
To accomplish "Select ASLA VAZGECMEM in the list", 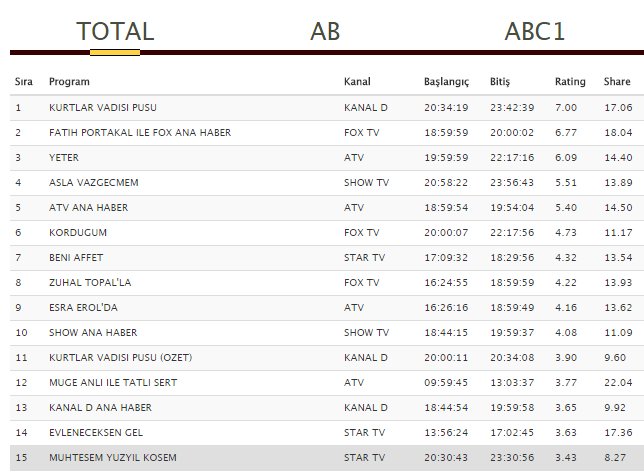I will coord(92,182).
